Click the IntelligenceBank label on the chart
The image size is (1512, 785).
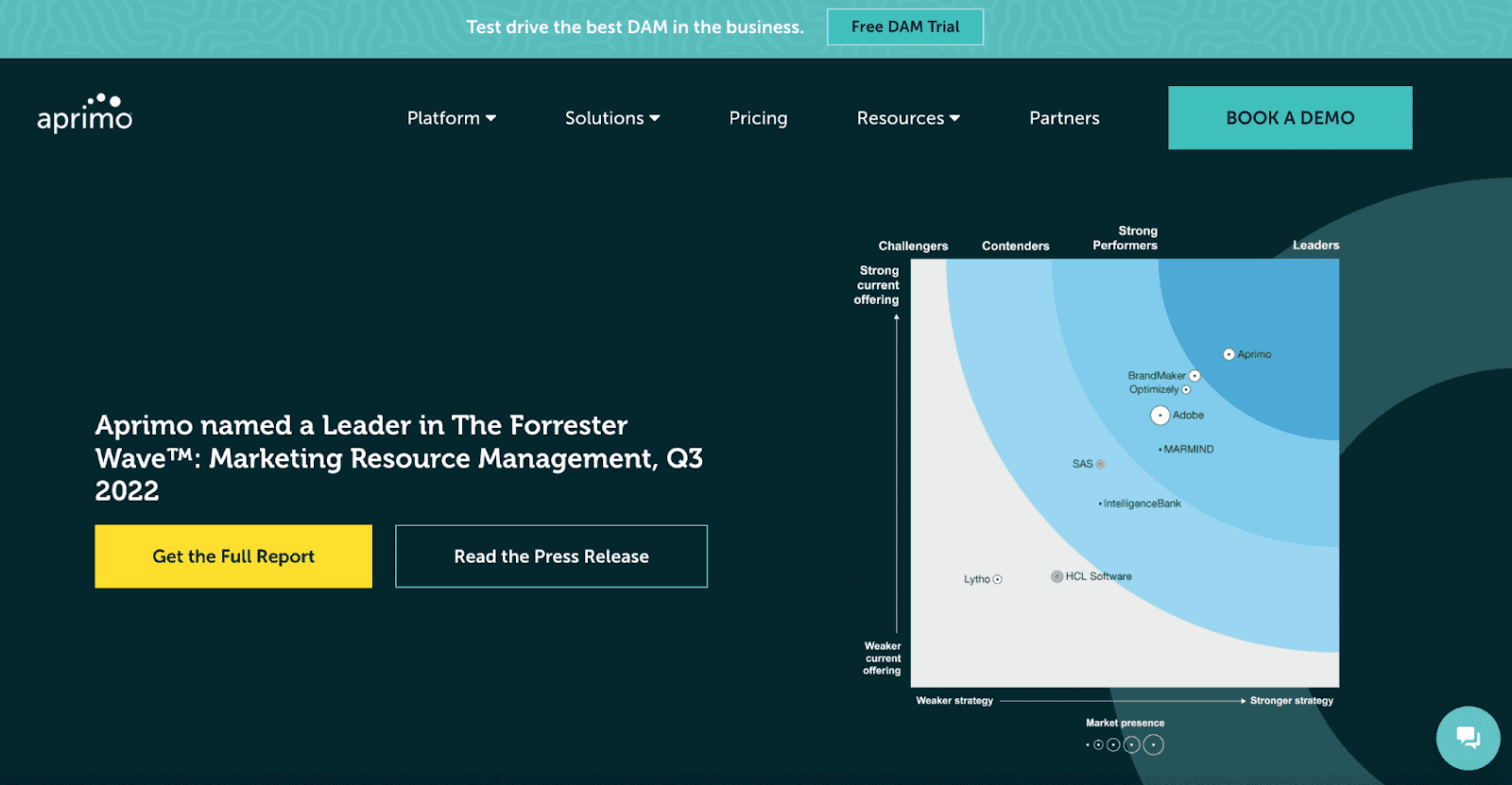(x=1143, y=503)
